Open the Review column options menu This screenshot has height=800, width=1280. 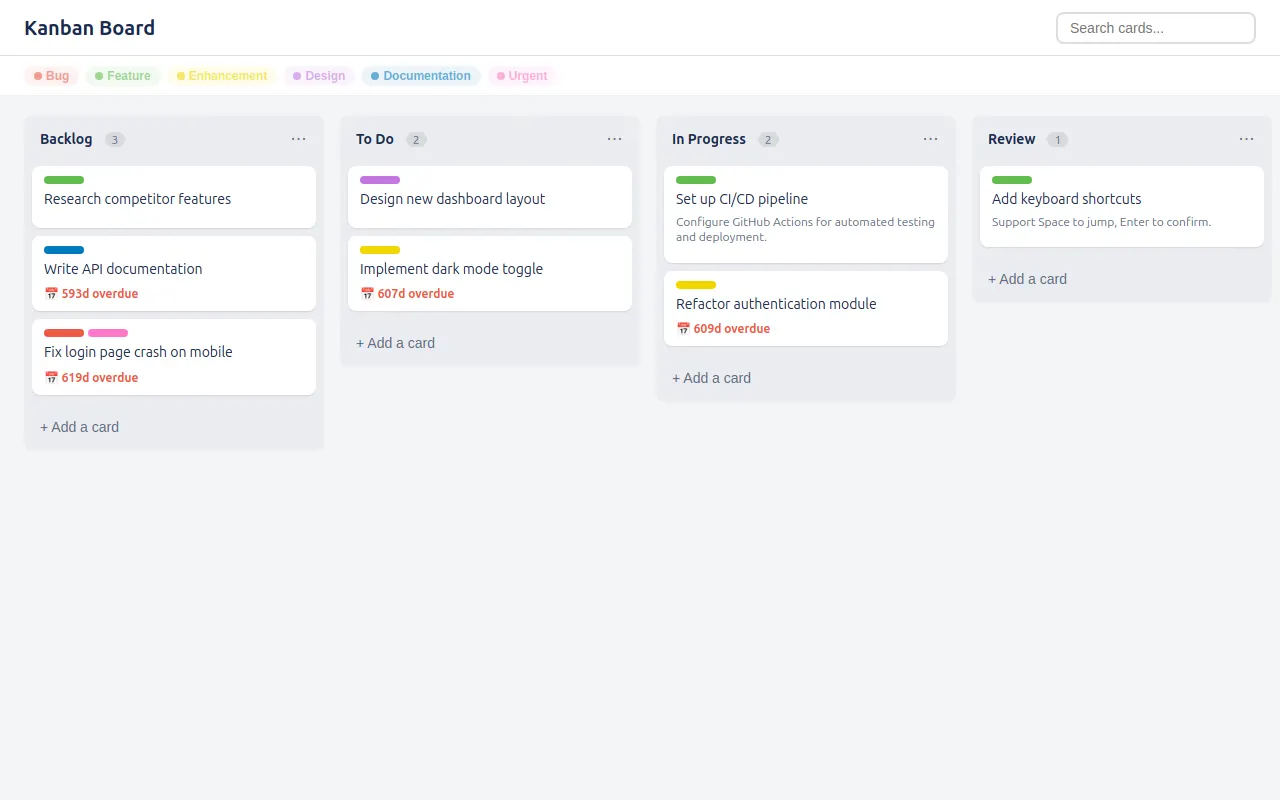point(1247,139)
